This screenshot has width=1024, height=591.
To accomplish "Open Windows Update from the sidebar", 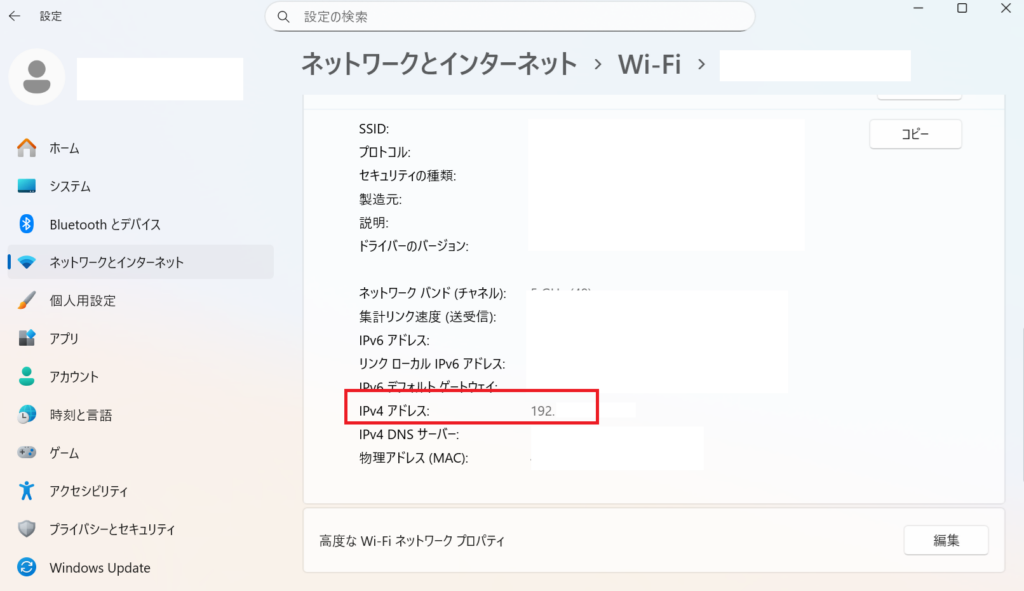I will pyautogui.click(x=99, y=568).
